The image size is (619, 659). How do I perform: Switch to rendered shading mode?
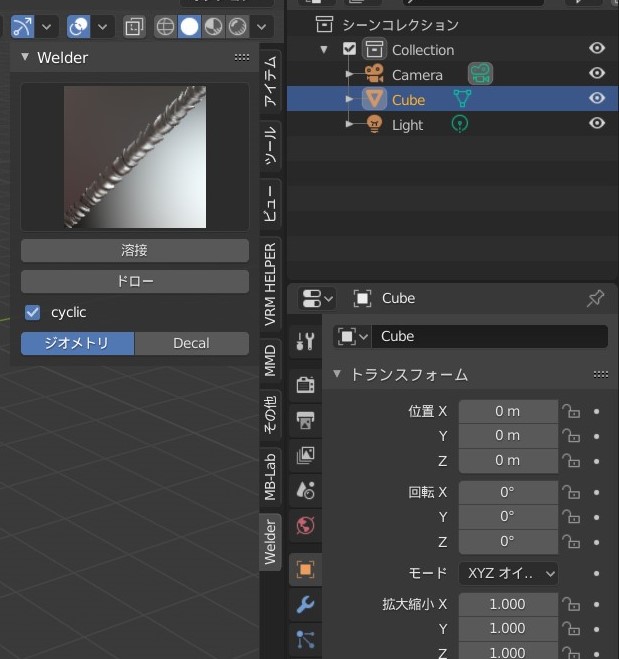(237, 27)
